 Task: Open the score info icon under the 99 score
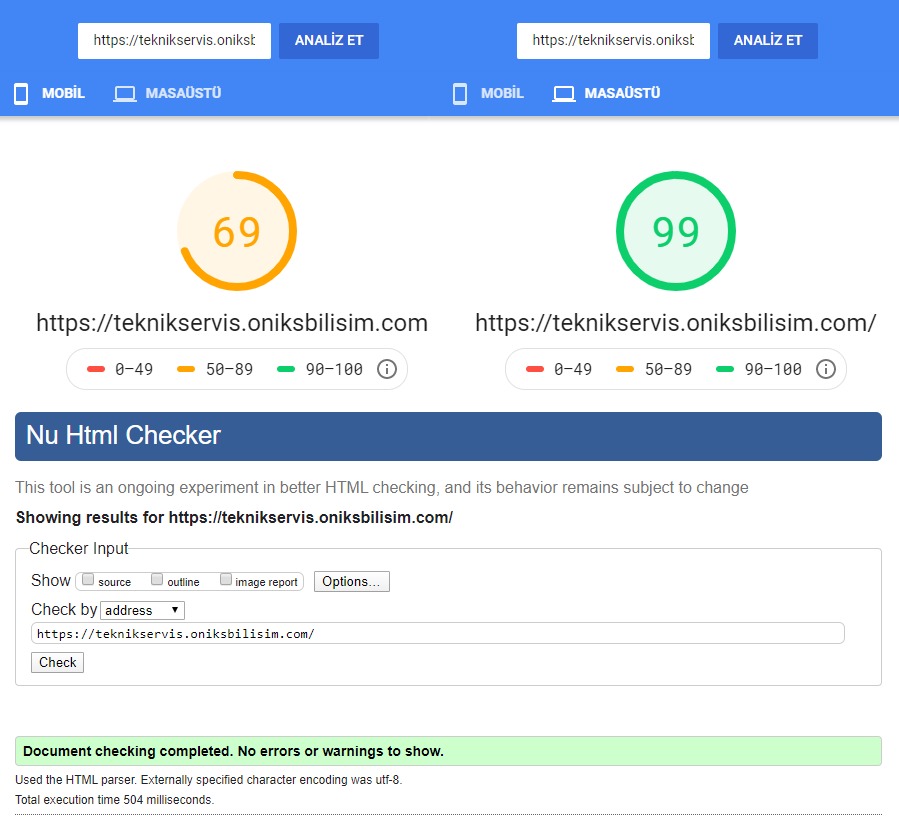(826, 369)
